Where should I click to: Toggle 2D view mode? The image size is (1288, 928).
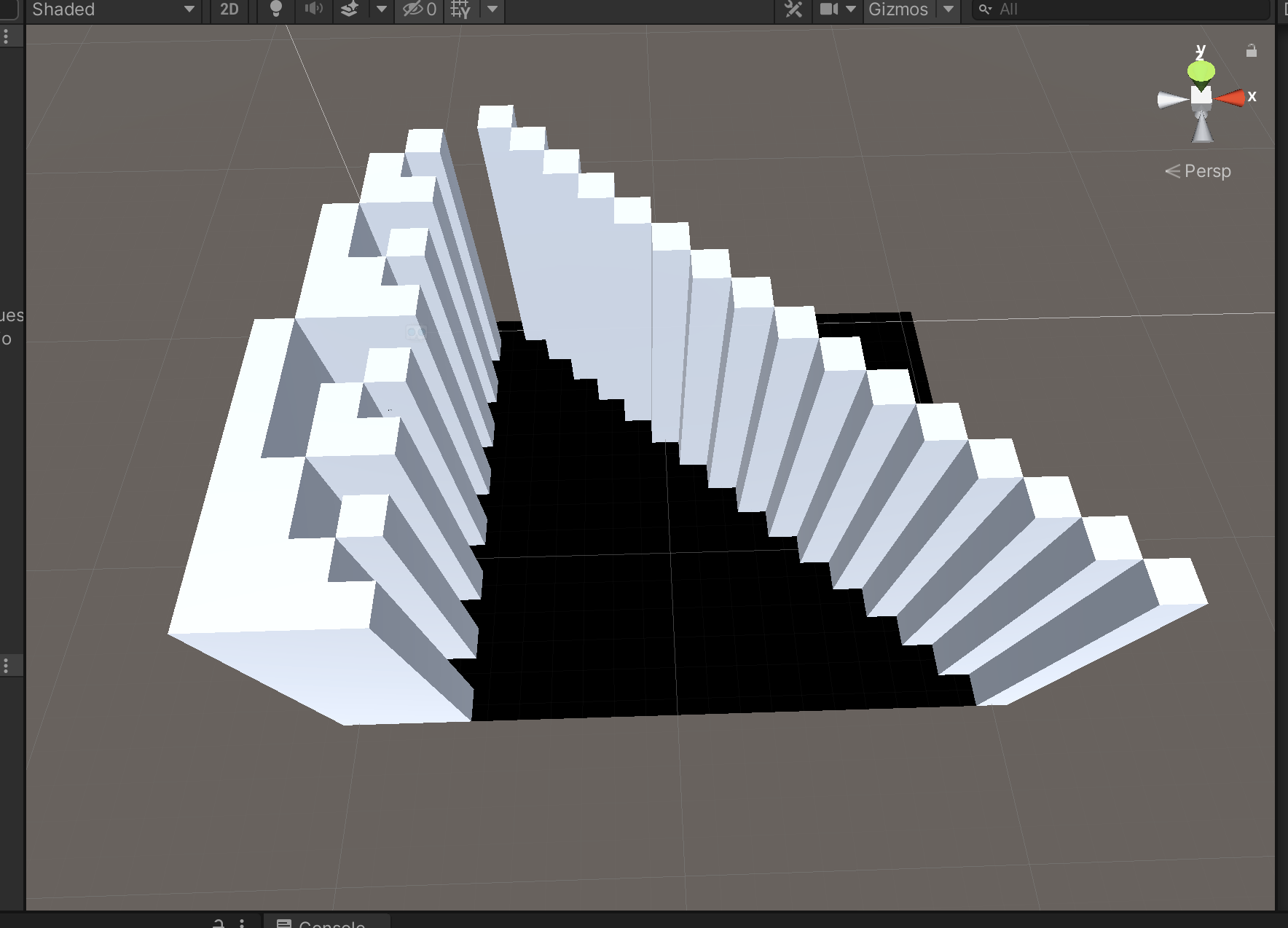(229, 9)
